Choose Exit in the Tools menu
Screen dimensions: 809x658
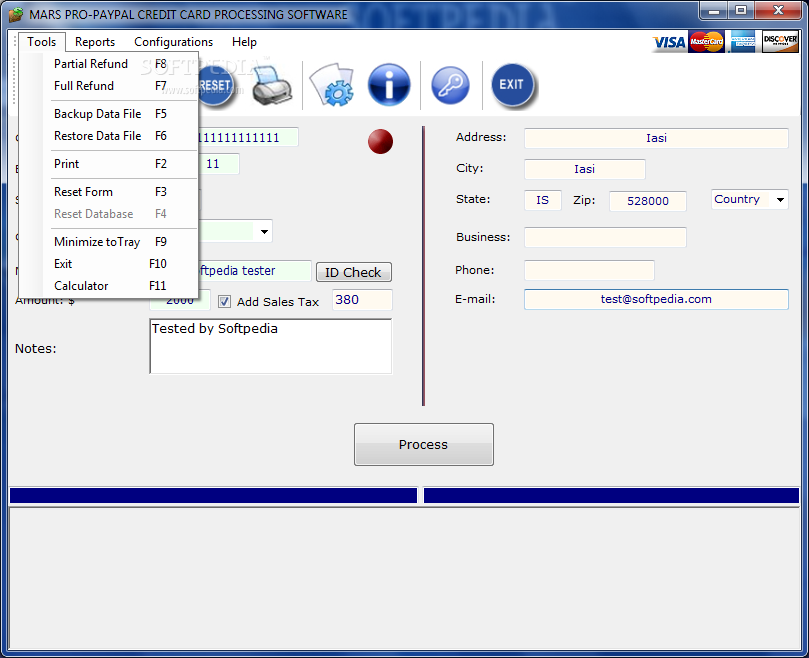click(108, 264)
